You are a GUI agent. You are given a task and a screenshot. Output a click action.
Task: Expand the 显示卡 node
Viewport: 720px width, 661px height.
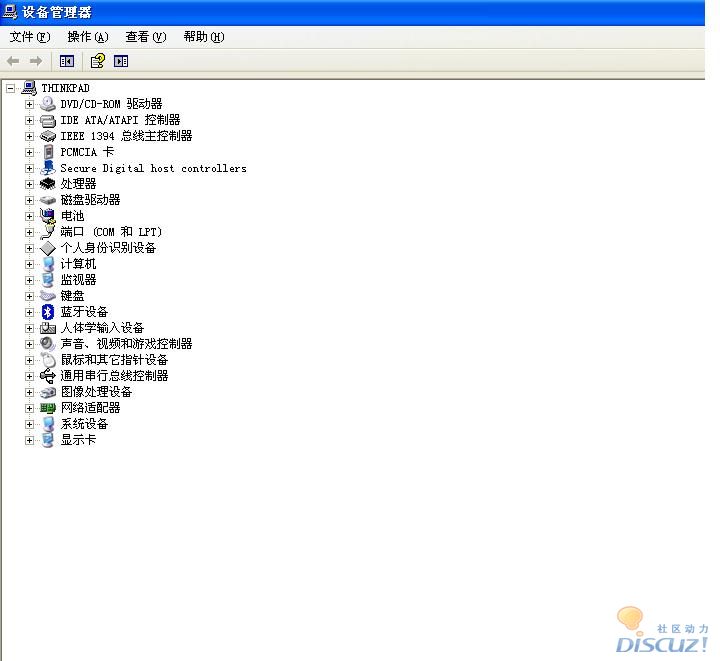[29, 441]
